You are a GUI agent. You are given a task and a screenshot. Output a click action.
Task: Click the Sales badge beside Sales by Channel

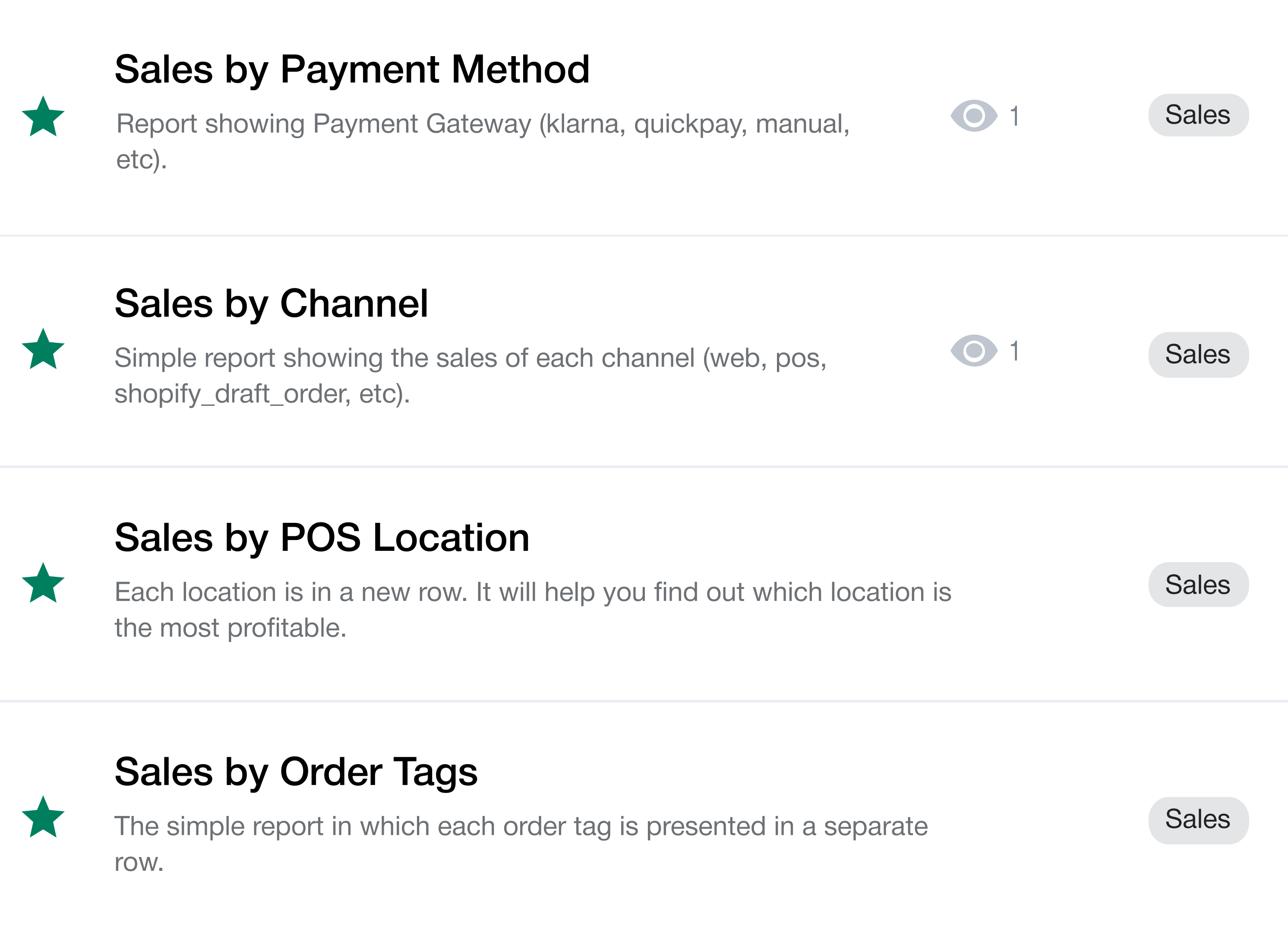point(1198,354)
